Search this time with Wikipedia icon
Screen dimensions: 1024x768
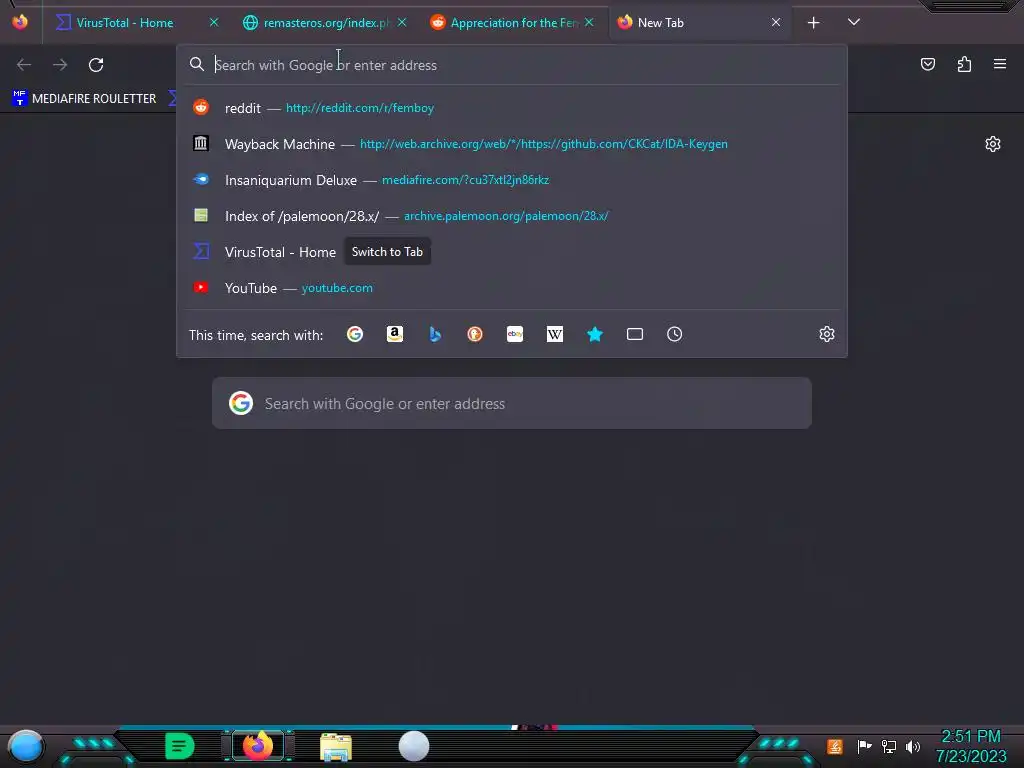pyautogui.click(x=554, y=334)
